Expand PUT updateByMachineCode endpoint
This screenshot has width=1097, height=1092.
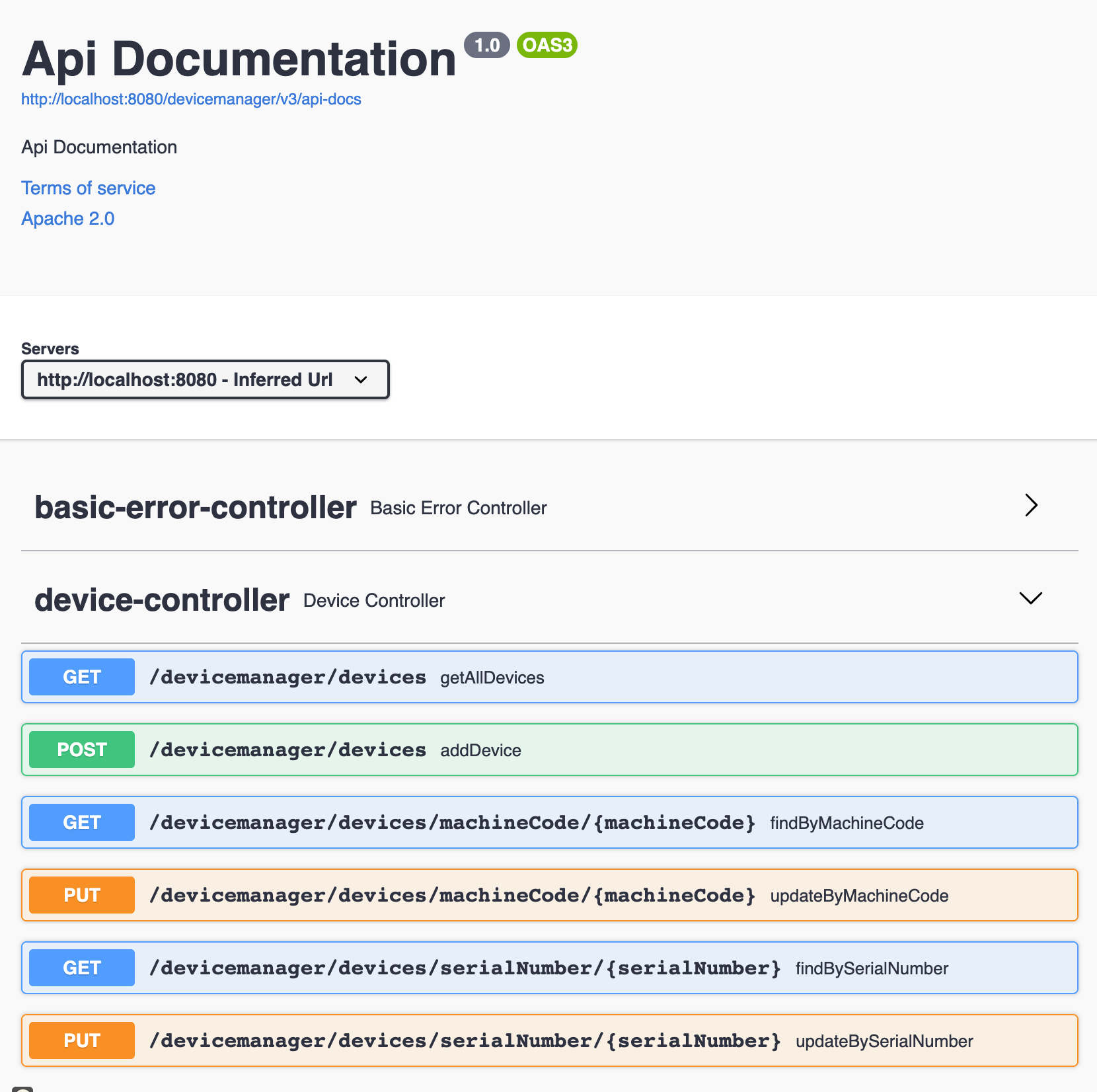550,895
